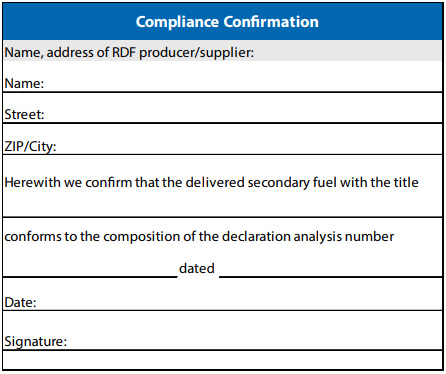Click the 'Street:' label text
The image size is (446, 374).
pos(24,114)
